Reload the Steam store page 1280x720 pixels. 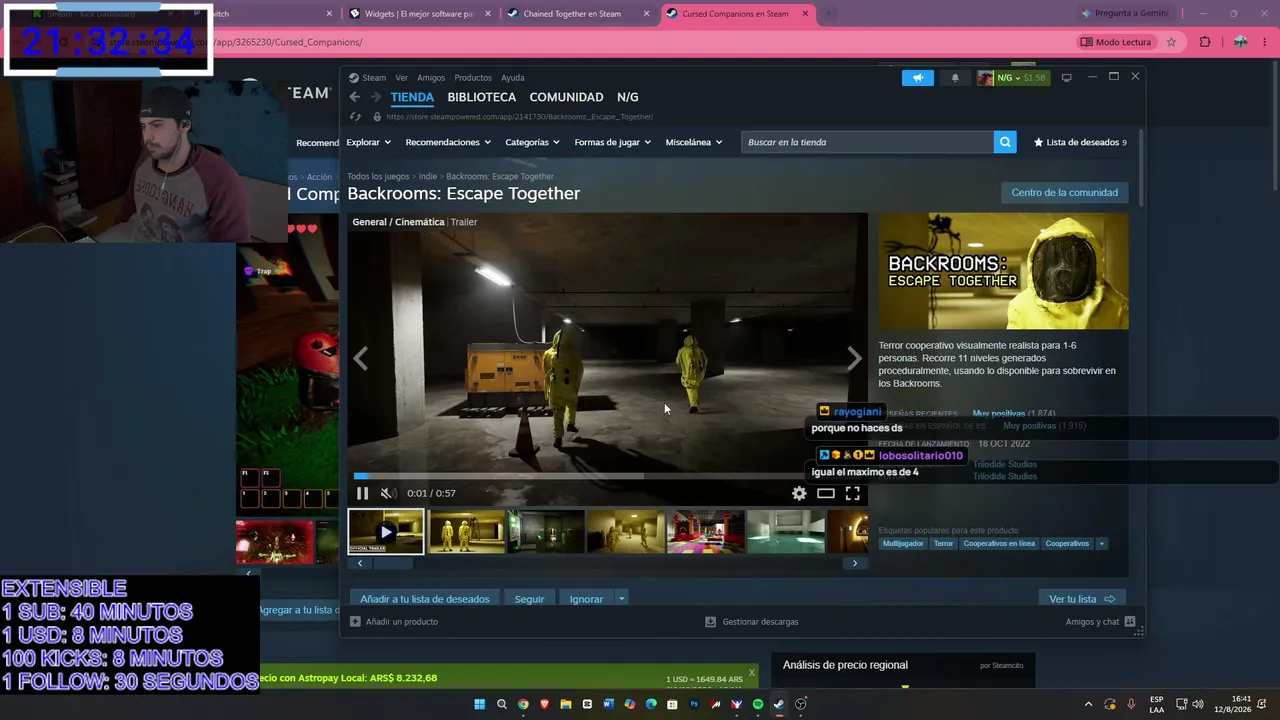[x=355, y=117]
